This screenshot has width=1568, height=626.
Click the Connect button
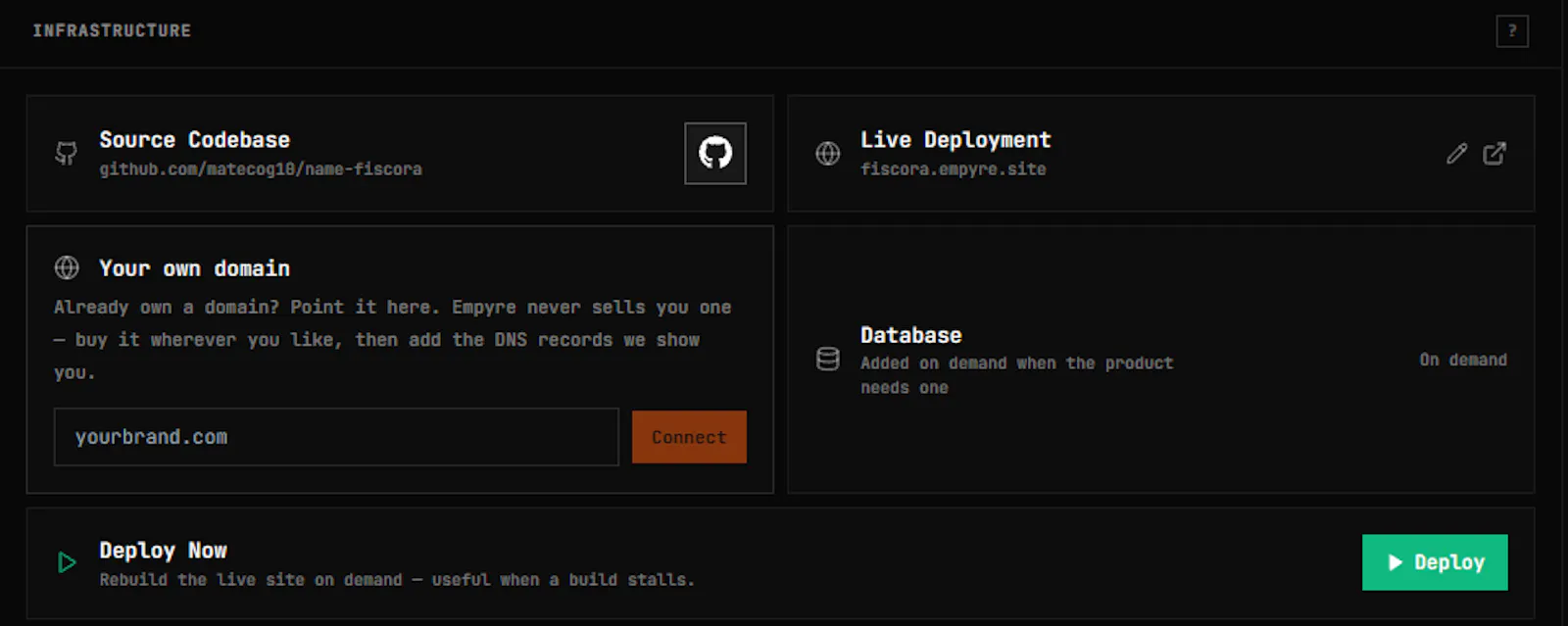point(689,437)
